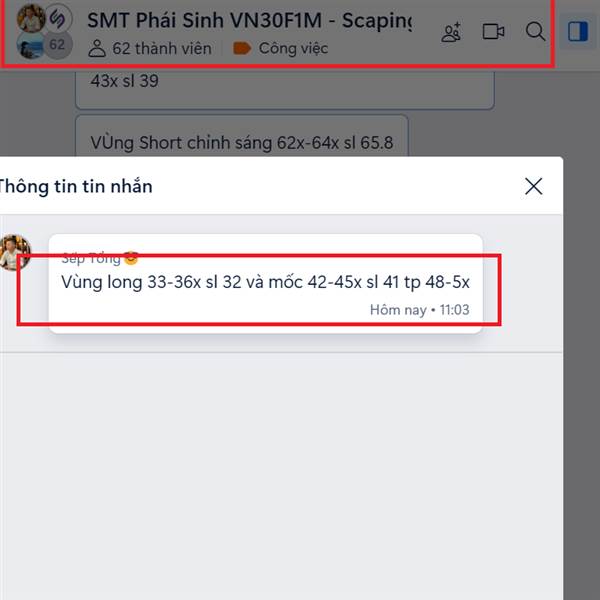This screenshot has height=600, width=600.
Task: Click the emoji next to Sếp Tổng
Action: [x=131, y=258]
